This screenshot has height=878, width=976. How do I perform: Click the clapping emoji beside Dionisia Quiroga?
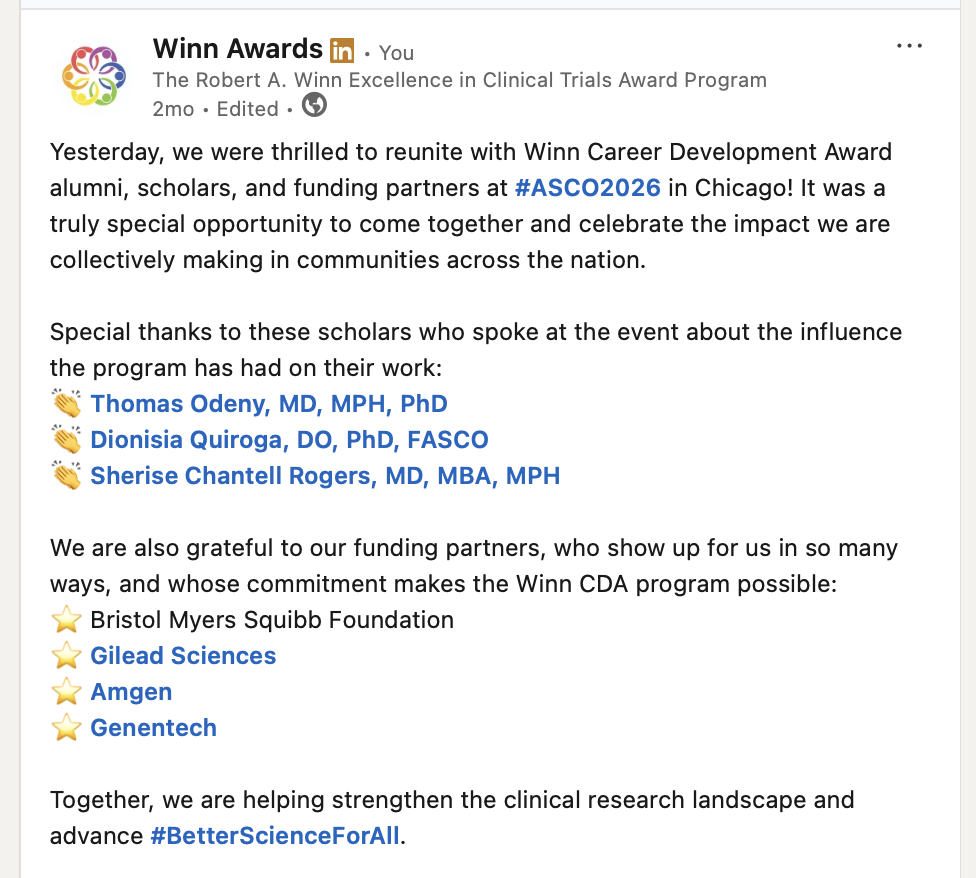click(66, 440)
